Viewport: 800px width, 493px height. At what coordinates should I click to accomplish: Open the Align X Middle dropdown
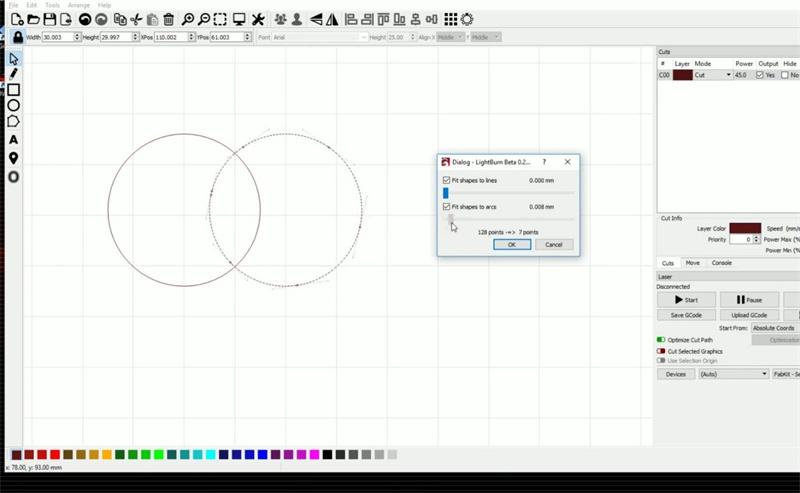click(x=451, y=37)
